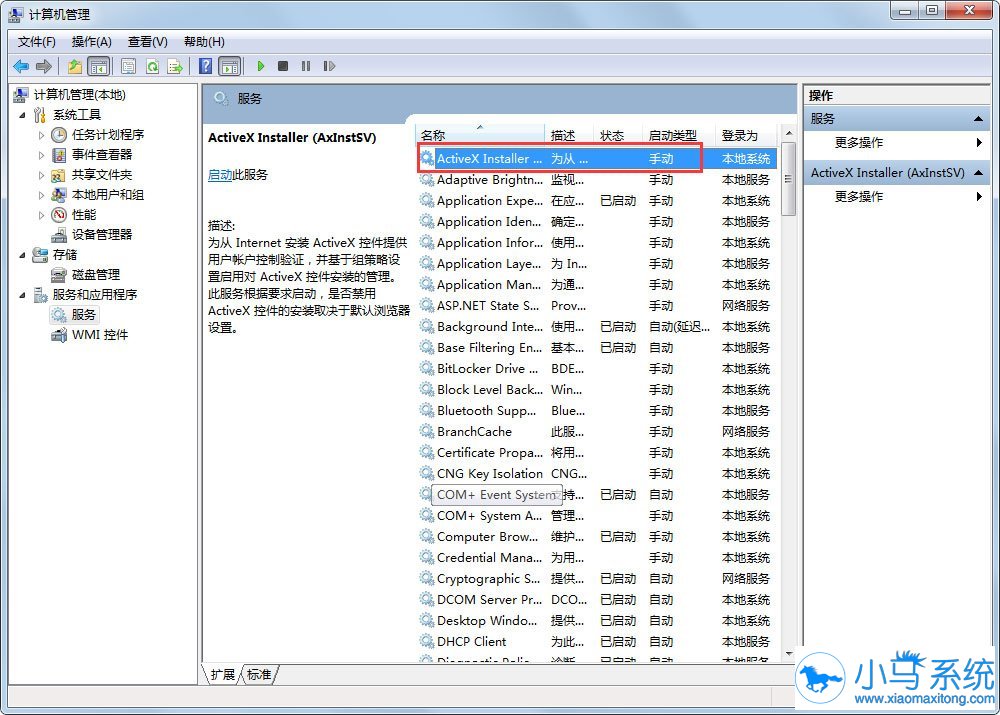
Task: Expand the 共享文件夹 node arrow
Action: point(41,175)
